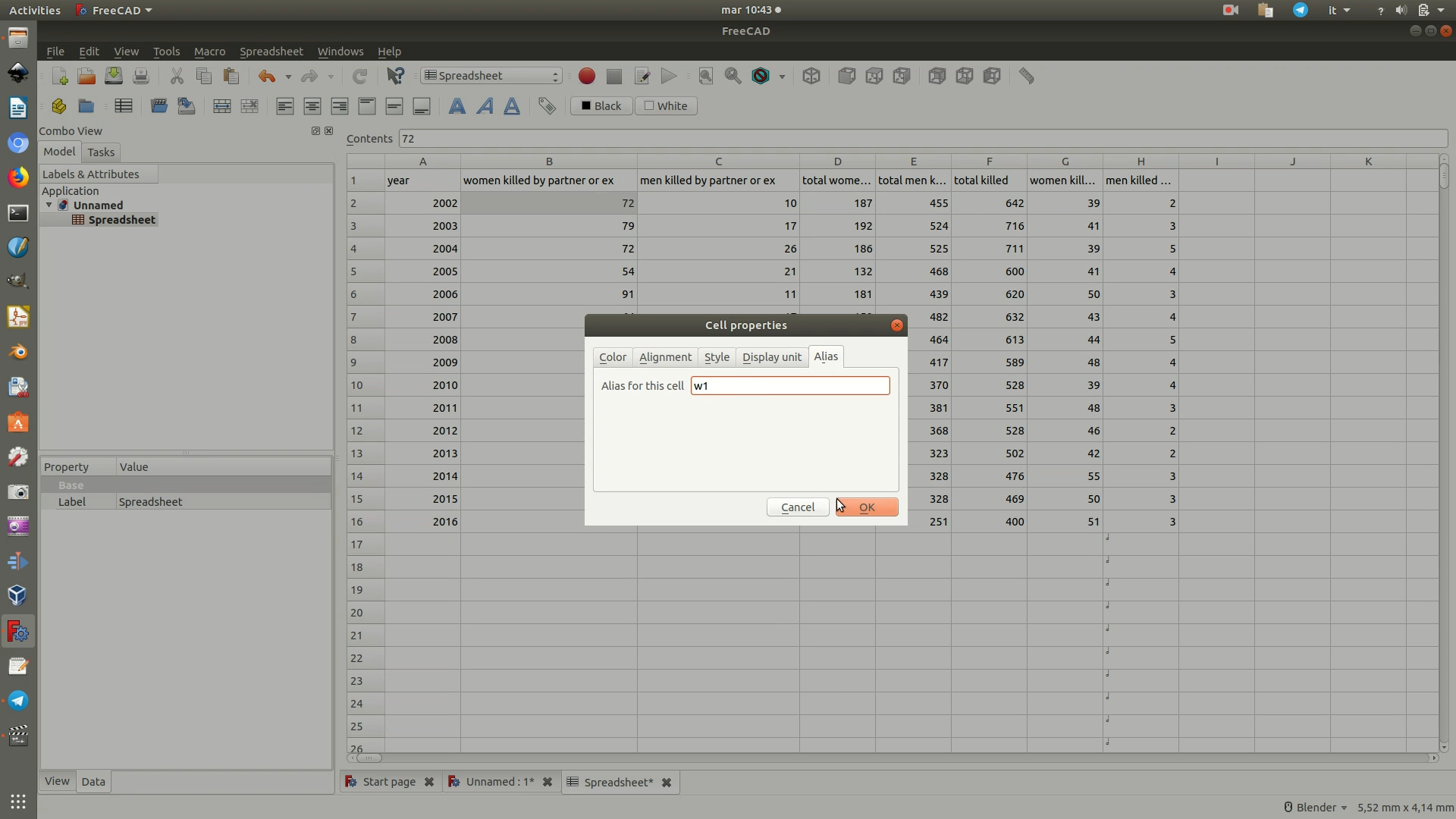This screenshot has height=819, width=1456.
Task: Align cell text to the right
Action: [x=340, y=106]
